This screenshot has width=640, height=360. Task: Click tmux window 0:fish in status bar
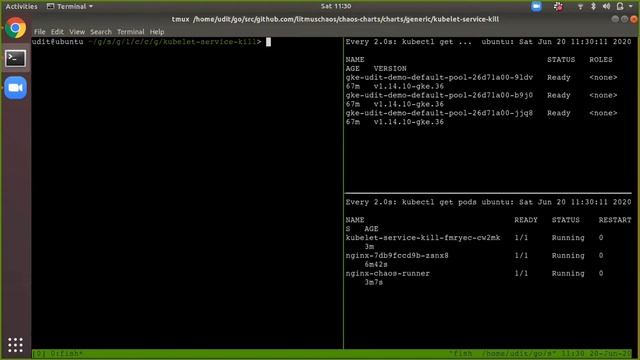coord(66,353)
